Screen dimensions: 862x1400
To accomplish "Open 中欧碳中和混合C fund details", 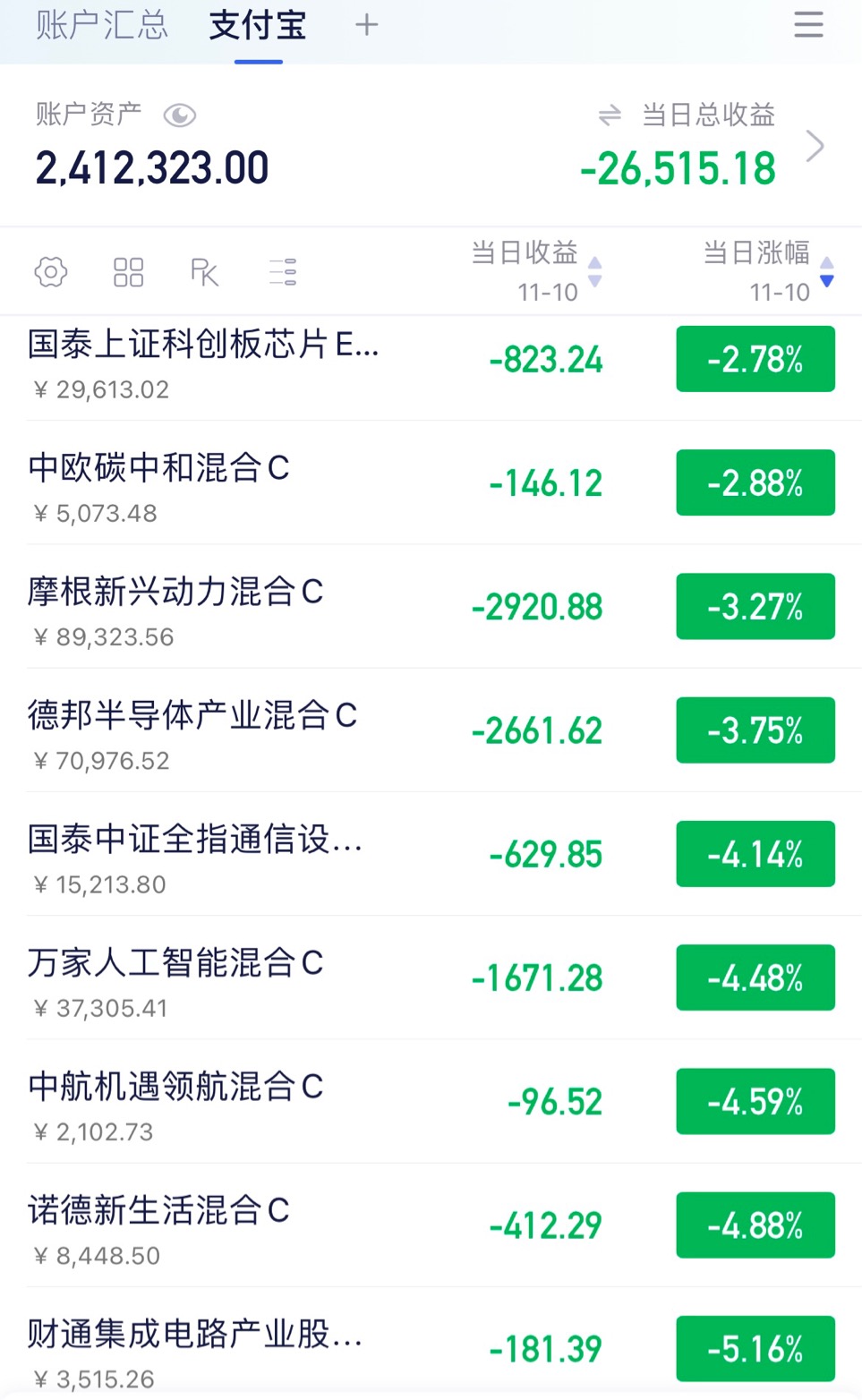I will click(431, 482).
